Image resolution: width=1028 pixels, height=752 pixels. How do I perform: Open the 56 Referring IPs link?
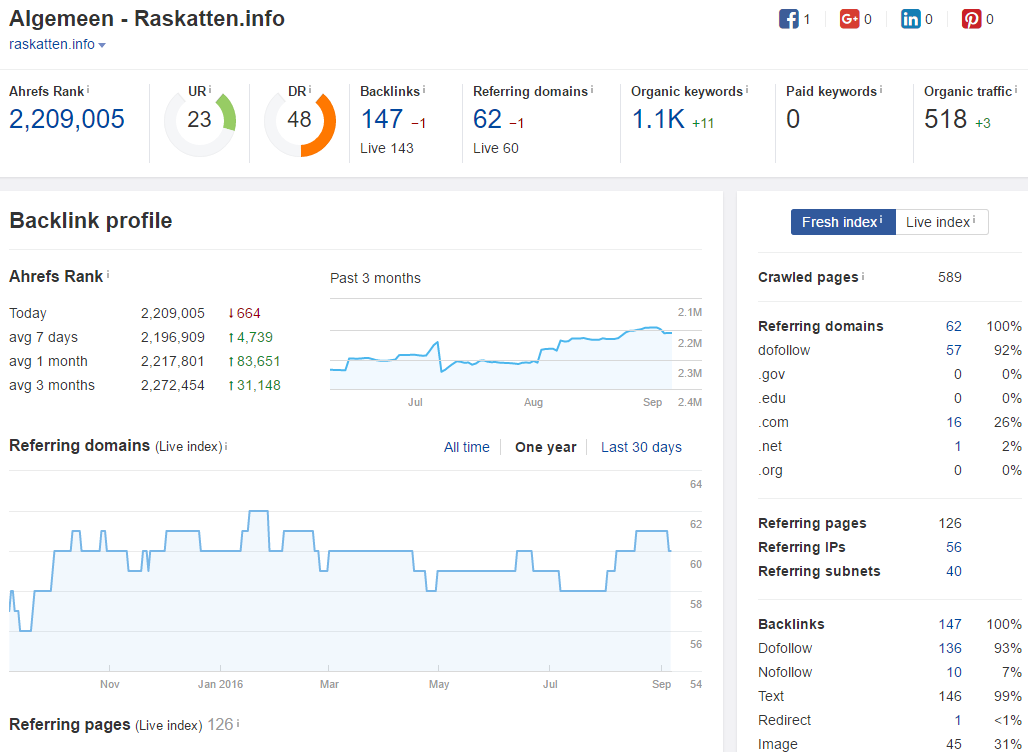pos(954,547)
